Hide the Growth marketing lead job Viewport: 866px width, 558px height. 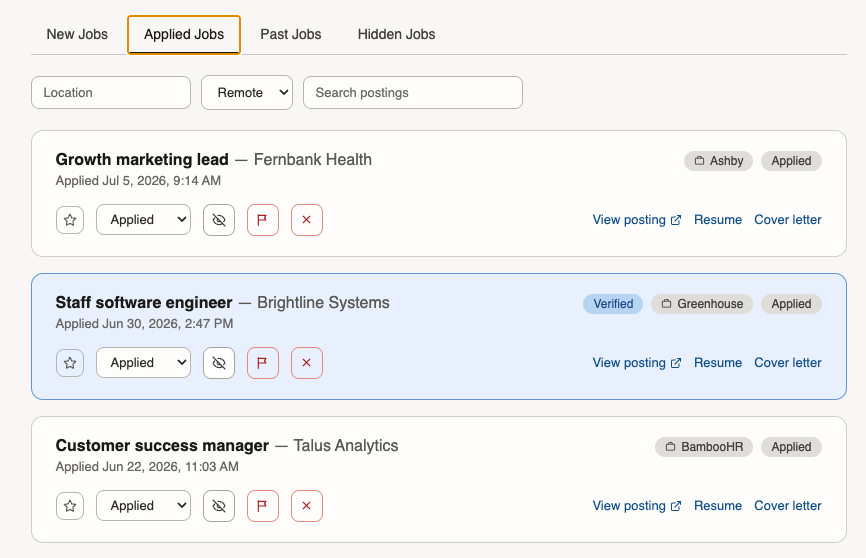(219, 220)
